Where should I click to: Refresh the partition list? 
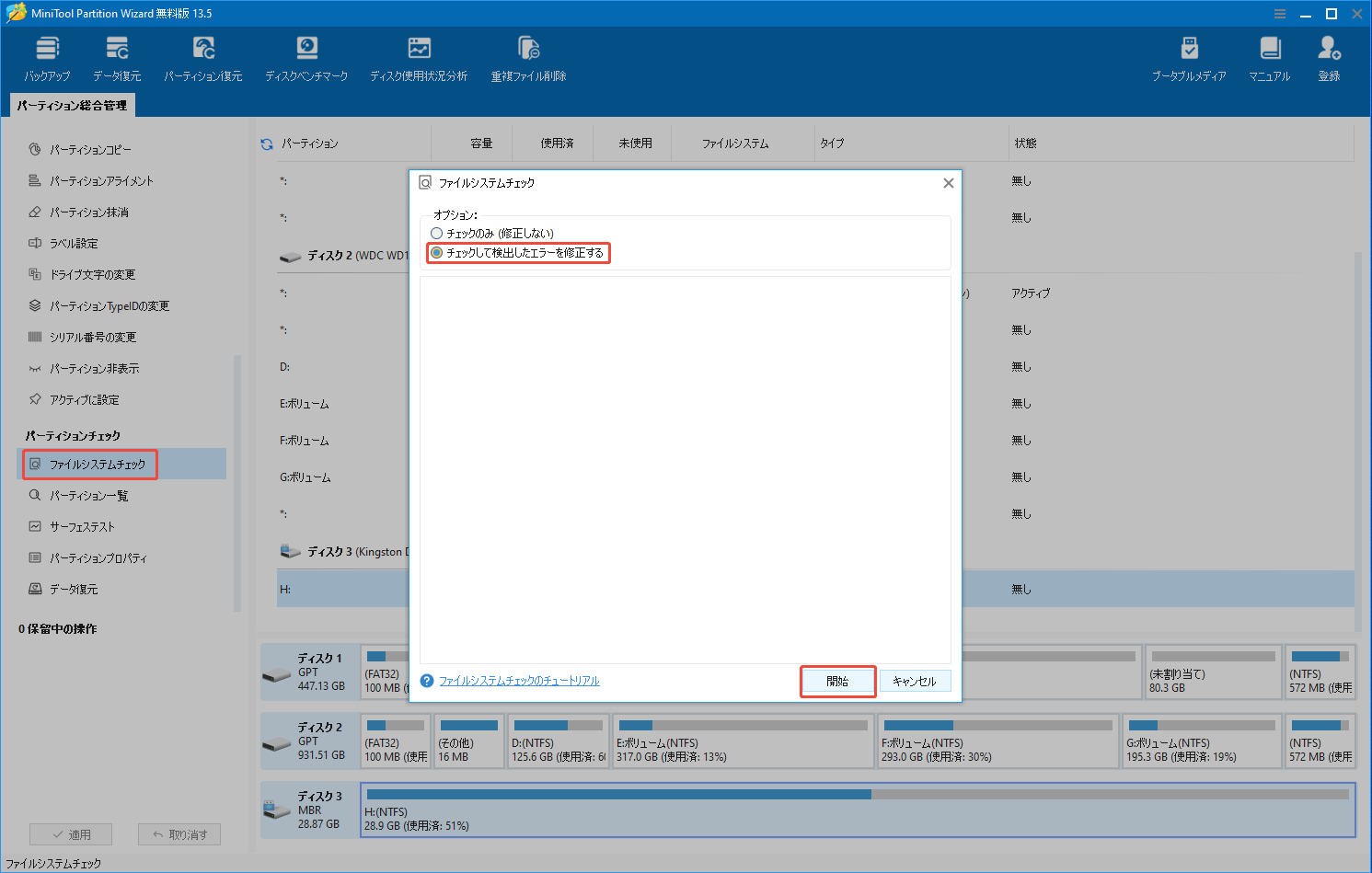(x=267, y=143)
